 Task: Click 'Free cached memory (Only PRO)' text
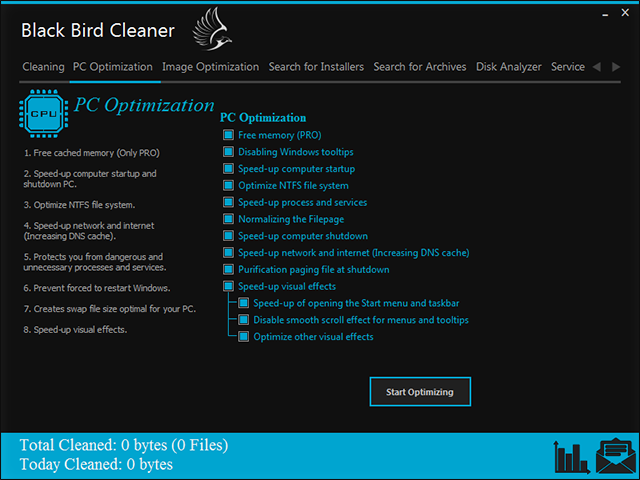pos(92,153)
